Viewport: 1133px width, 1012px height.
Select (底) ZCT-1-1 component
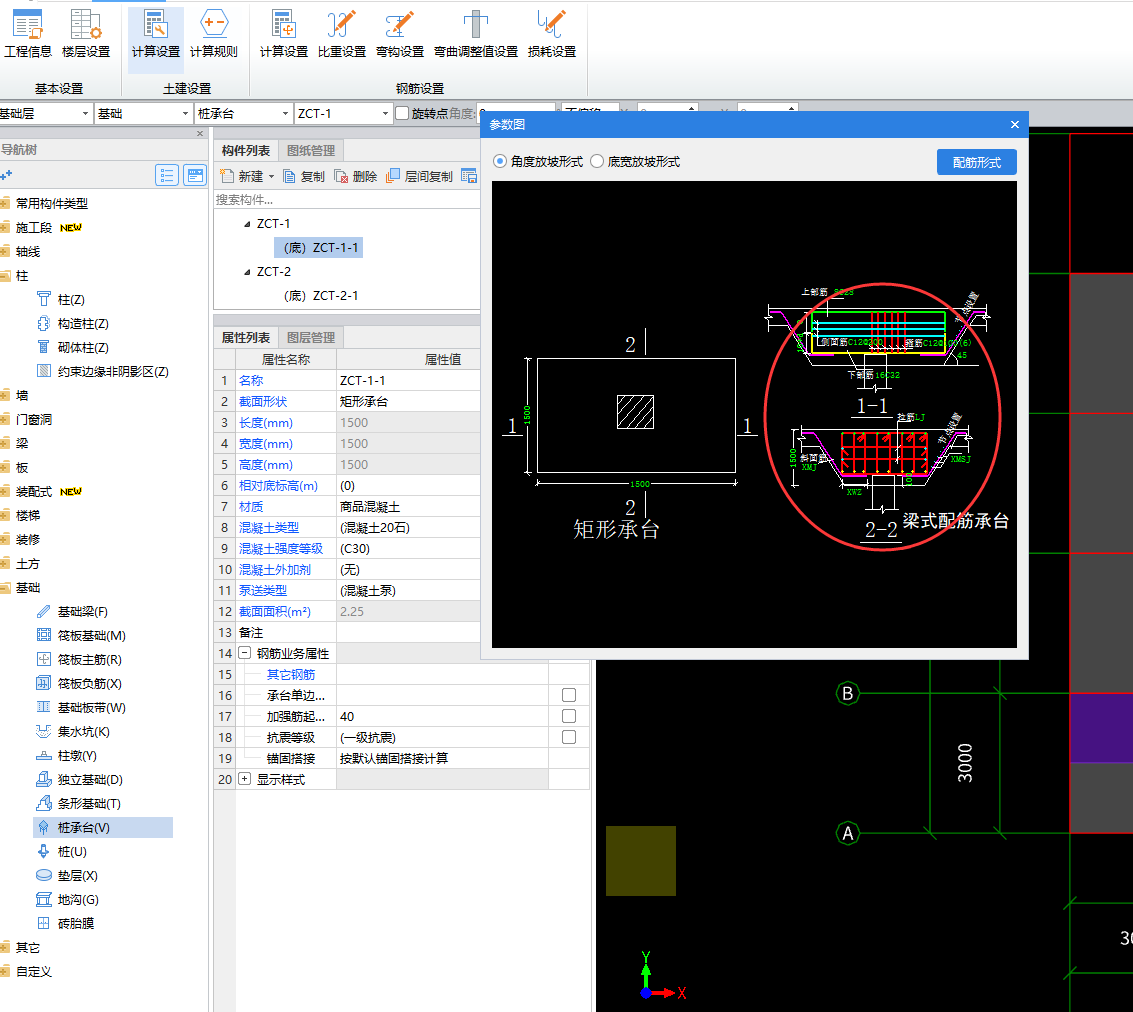coord(319,248)
